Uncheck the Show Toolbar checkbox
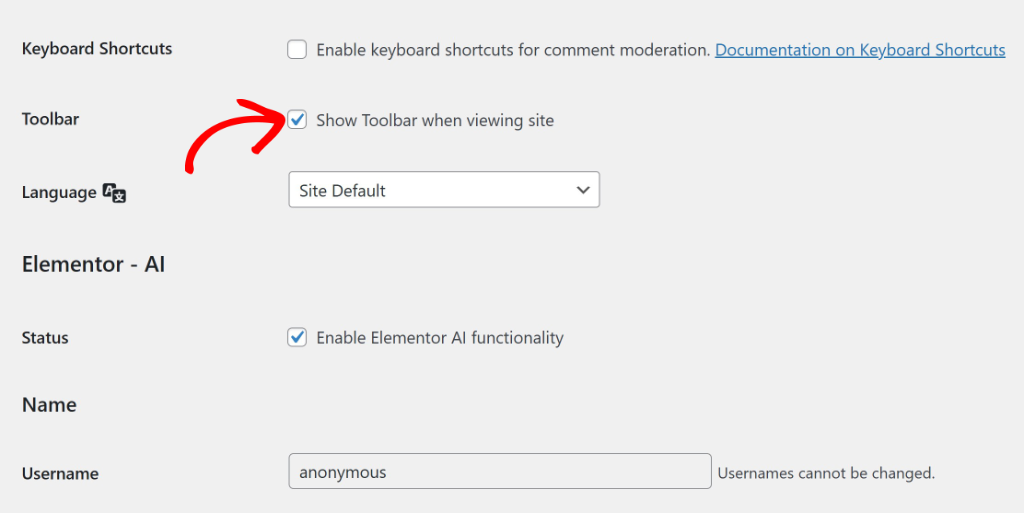Viewport: 1024px width, 513px height. point(297,120)
